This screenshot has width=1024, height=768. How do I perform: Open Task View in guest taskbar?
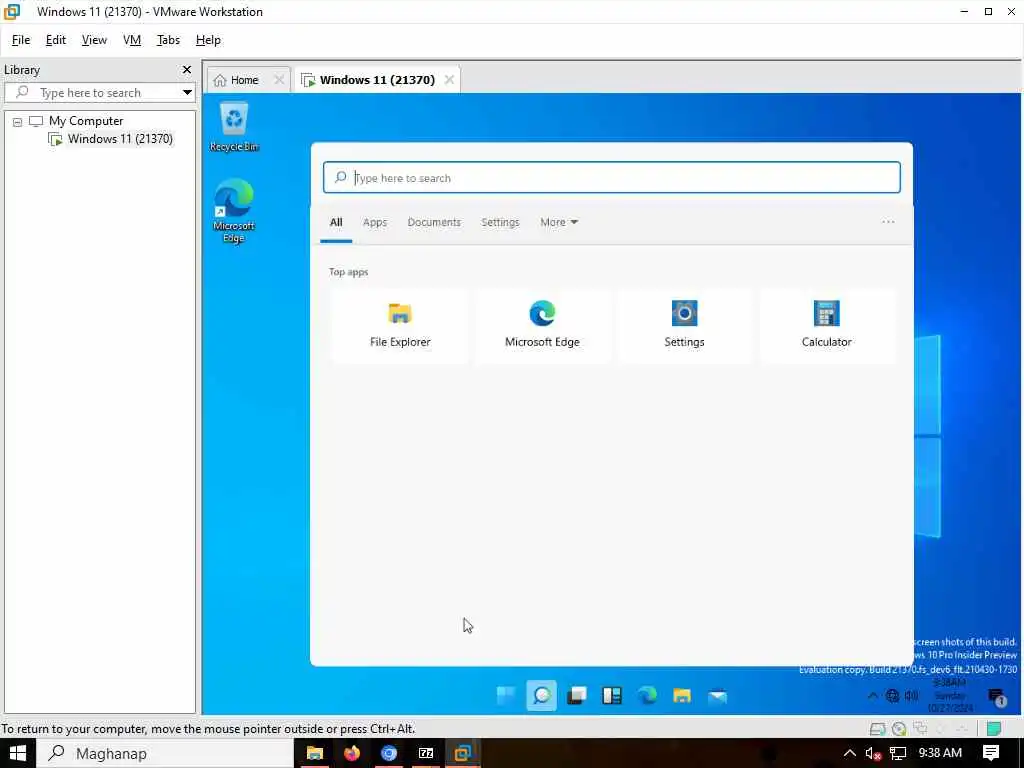pyautogui.click(x=577, y=696)
